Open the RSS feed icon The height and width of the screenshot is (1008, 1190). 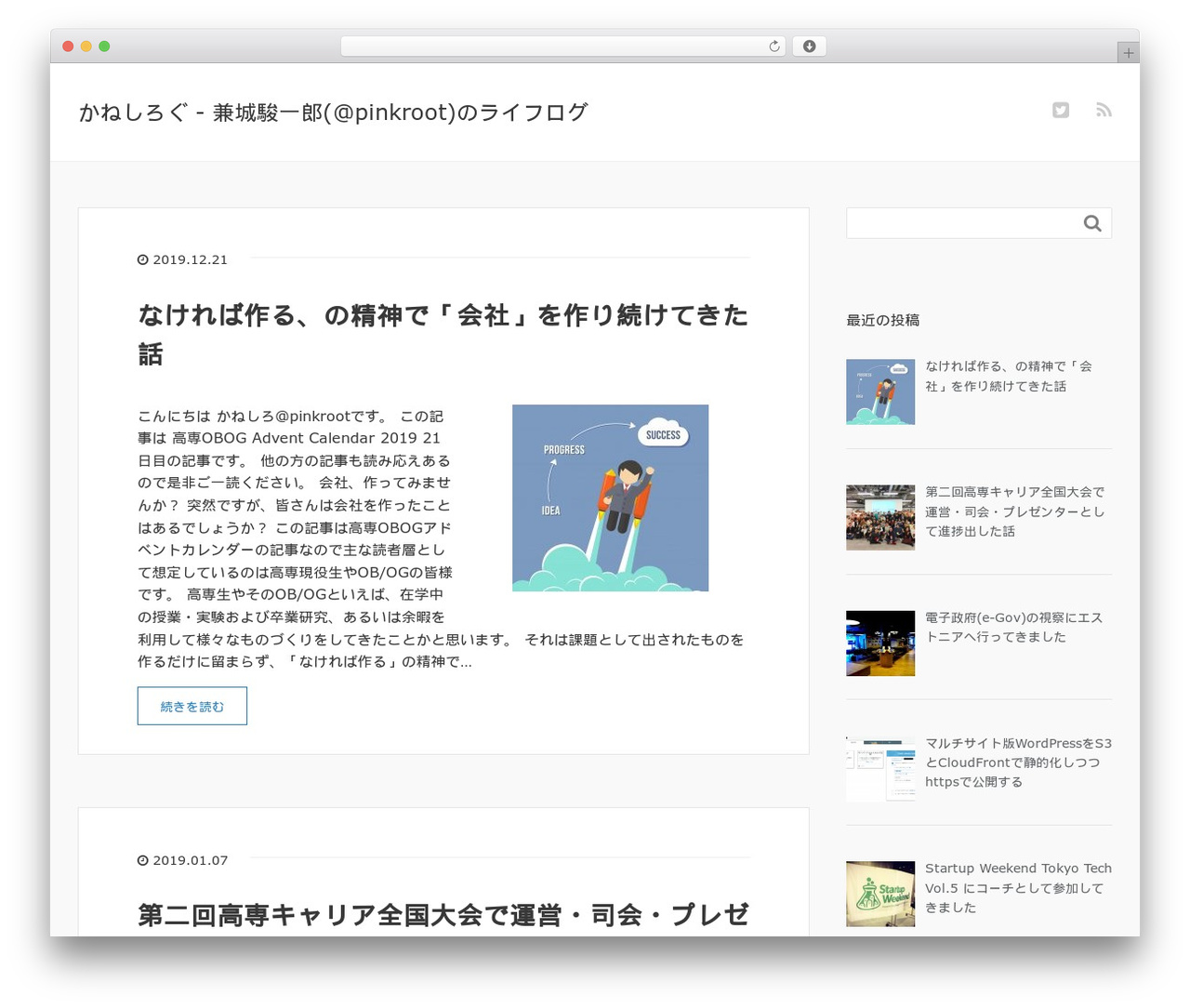(x=1104, y=111)
